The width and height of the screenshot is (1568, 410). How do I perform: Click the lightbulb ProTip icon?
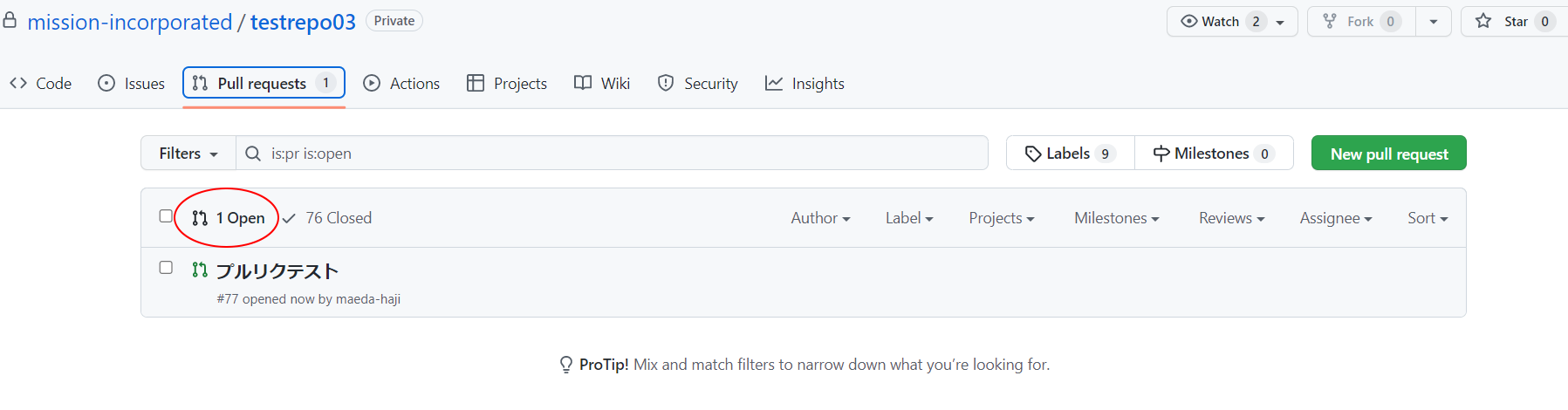pyautogui.click(x=566, y=365)
